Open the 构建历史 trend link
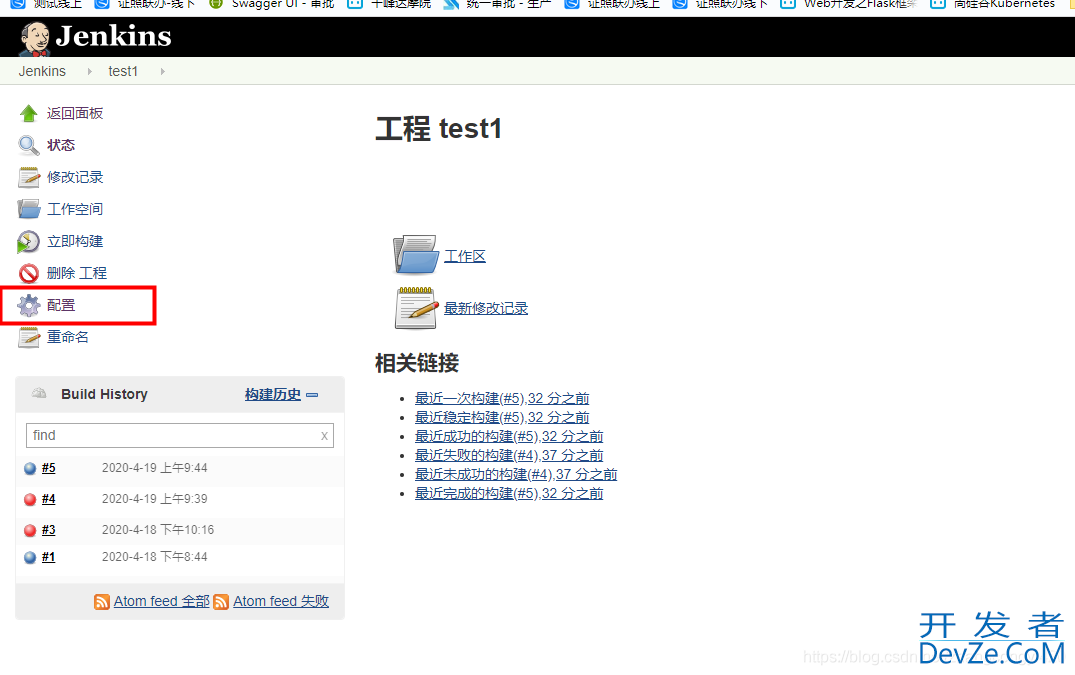 (273, 395)
